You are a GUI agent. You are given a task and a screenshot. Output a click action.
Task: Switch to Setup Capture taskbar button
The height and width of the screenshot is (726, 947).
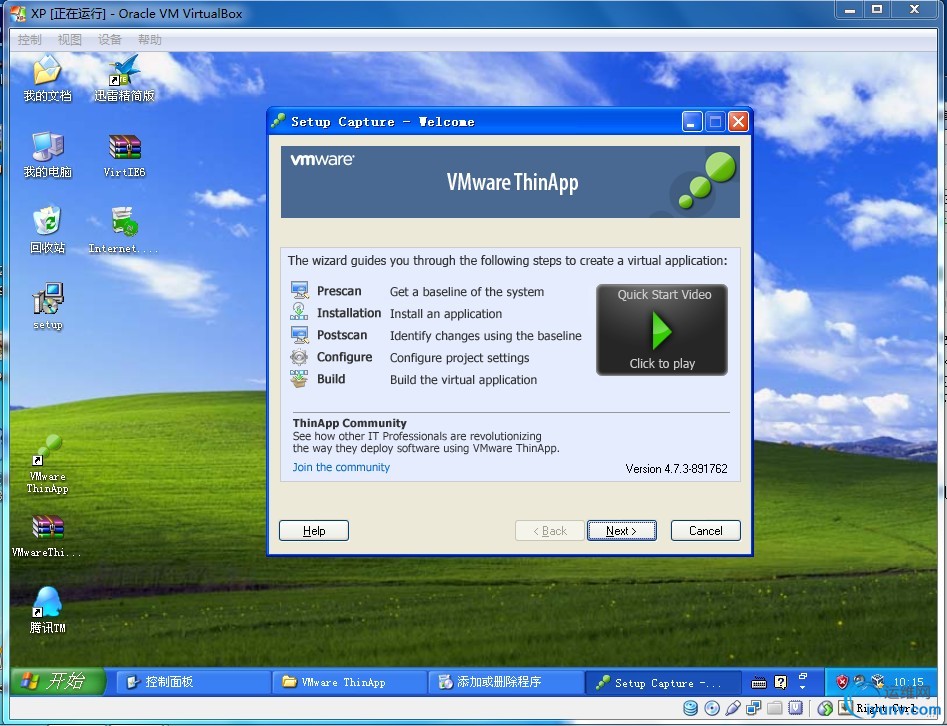pyautogui.click(x=663, y=683)
